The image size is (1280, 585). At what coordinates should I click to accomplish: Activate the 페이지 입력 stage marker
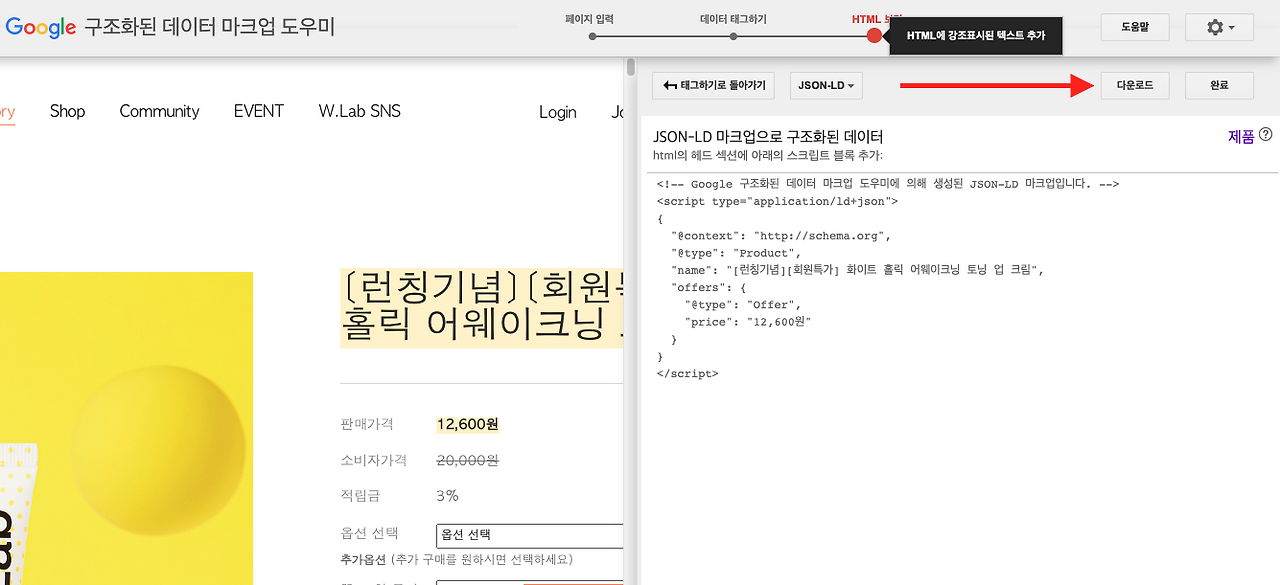tap(591, 37)
